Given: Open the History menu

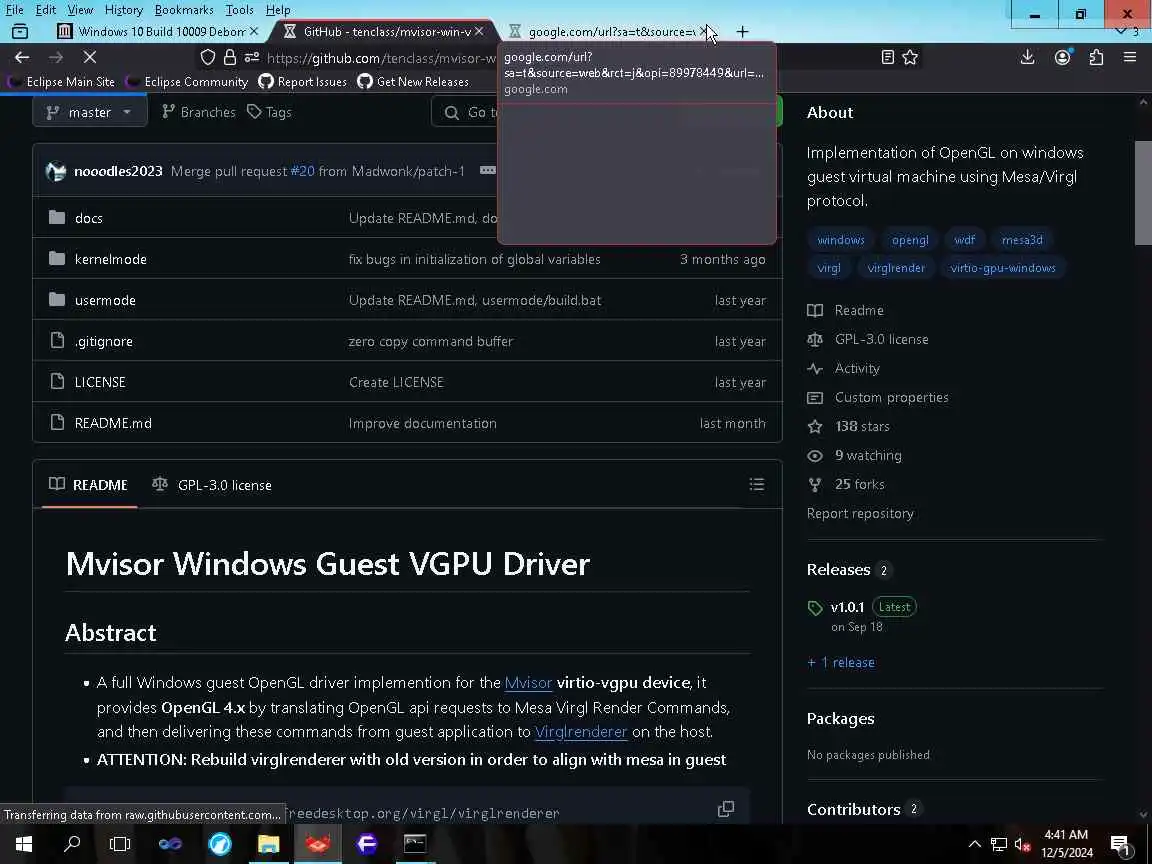Looking at the screenshot, I should click(123, 10).
